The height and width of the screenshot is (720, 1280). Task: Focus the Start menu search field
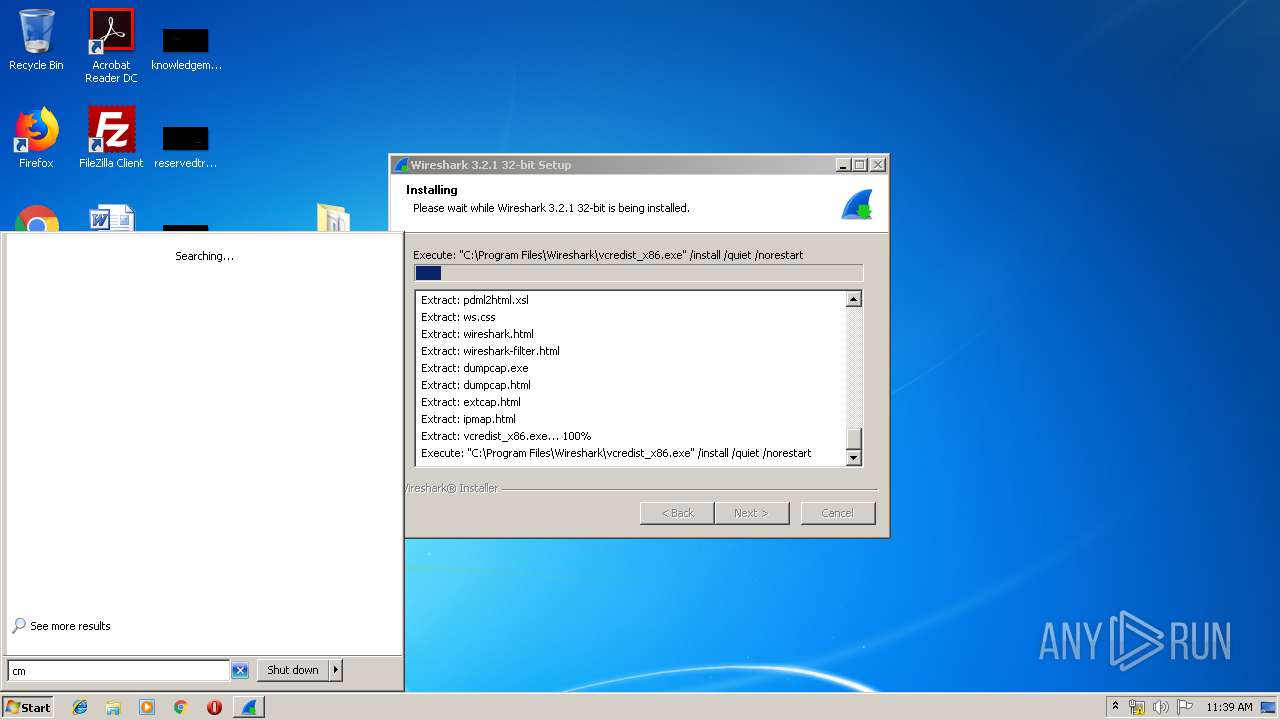(118, 671)
